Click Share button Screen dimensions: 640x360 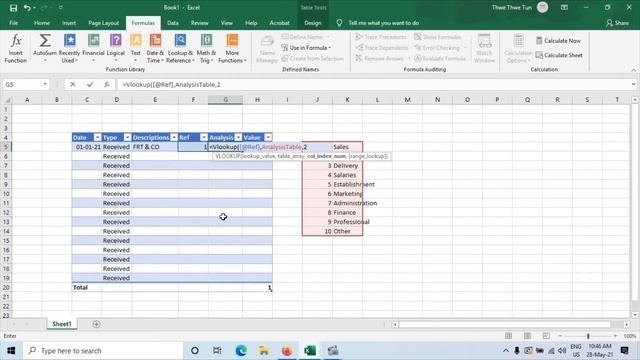tap(617, 23)
